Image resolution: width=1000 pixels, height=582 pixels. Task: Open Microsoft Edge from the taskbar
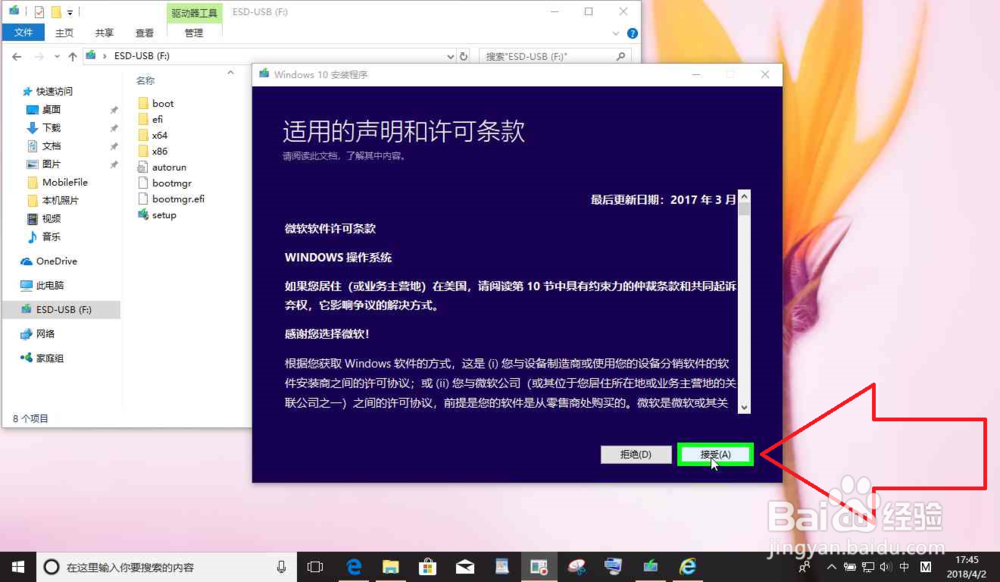354,567
